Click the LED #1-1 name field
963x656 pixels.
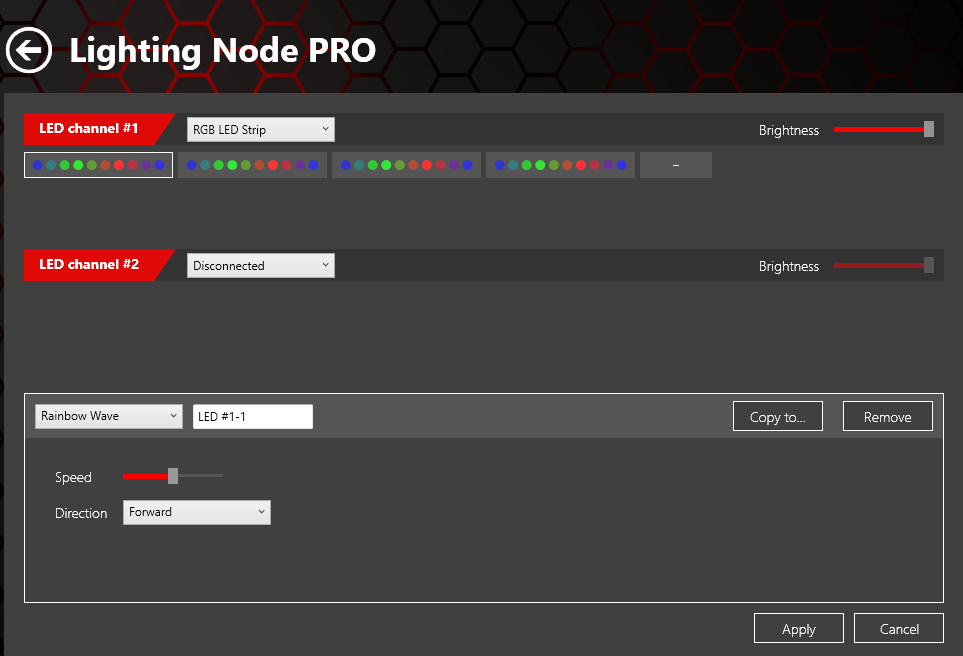252,416
